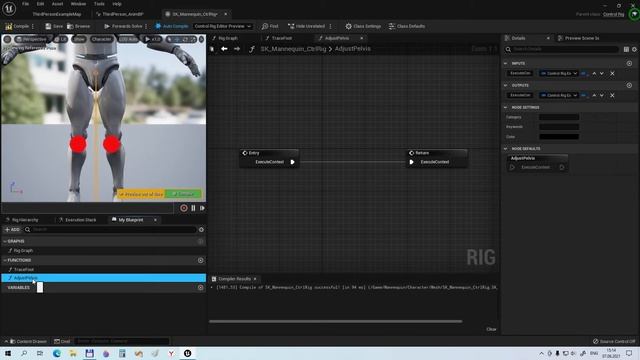Image resolution: width=640 pixels, height=360 pixels.
Task: Click the Find magnifier button
Action: coord(270,26)
